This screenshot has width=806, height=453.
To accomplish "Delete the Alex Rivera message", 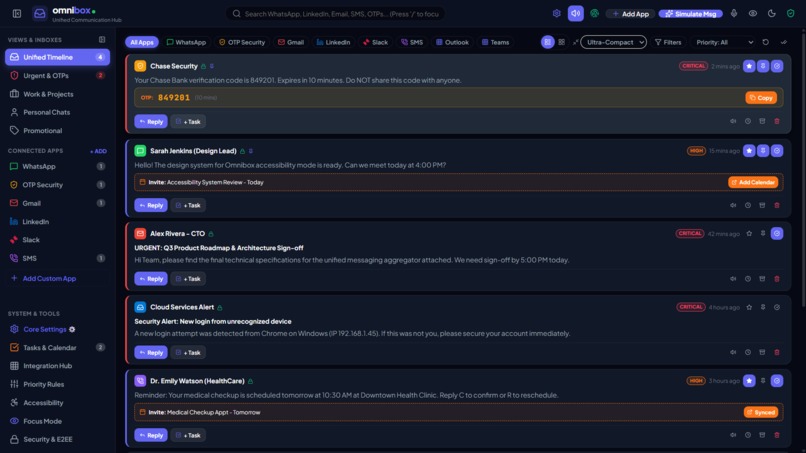I will tap(777, 279).
